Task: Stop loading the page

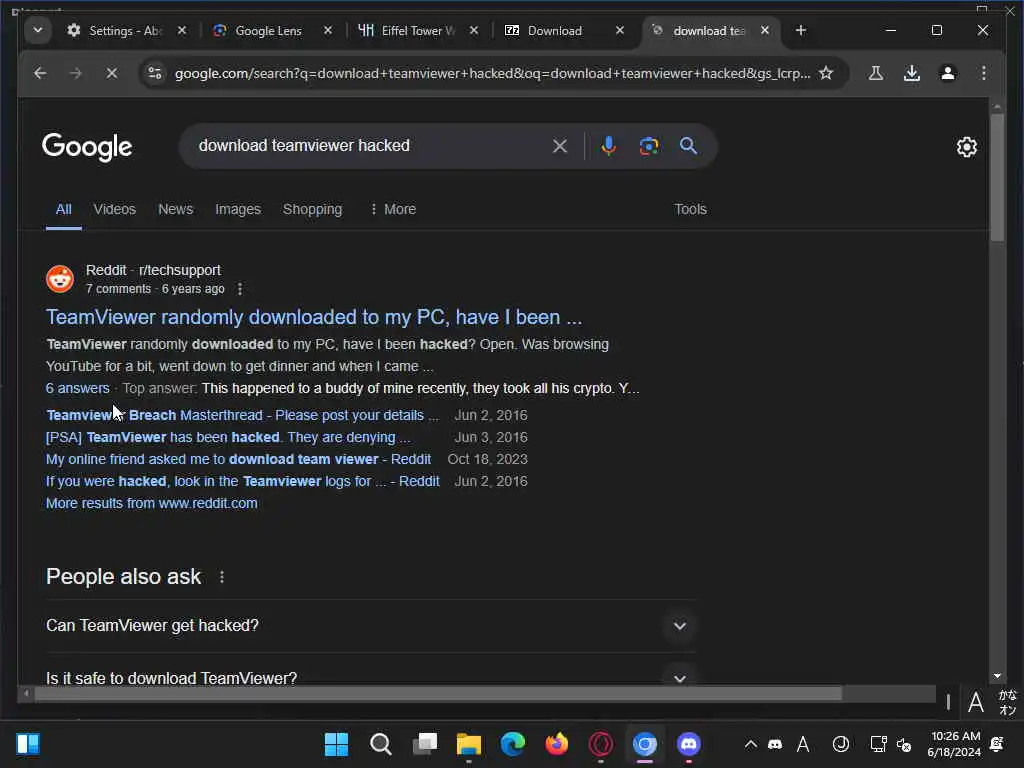Action: pos(112,73)
